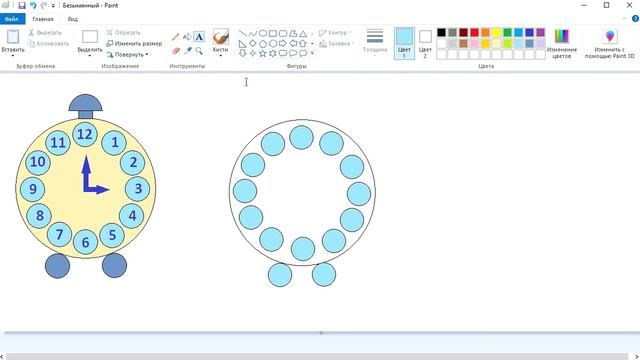This screenshot has height=360, width=640.
Task: Choose the Five-point star shape
Action: tap(263, 53)
